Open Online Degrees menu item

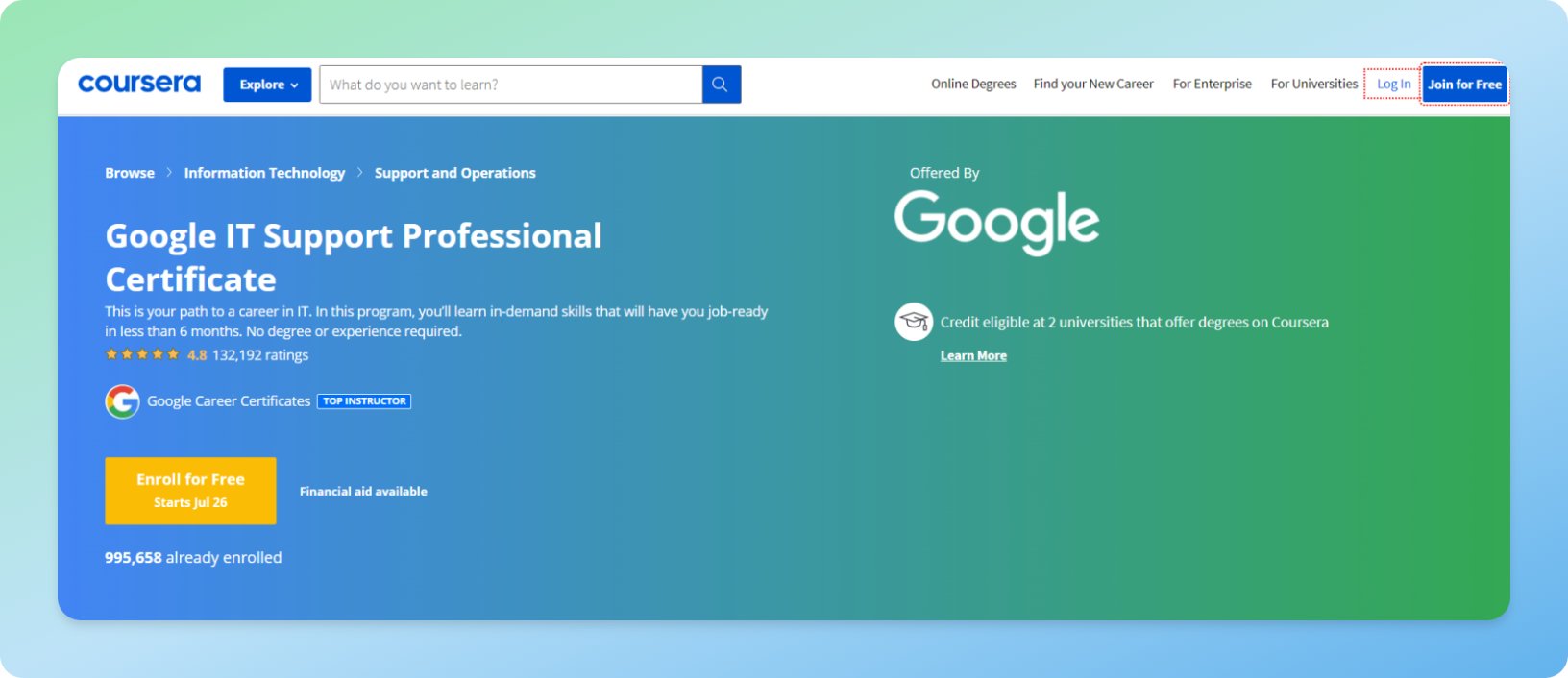coord(973,85)
